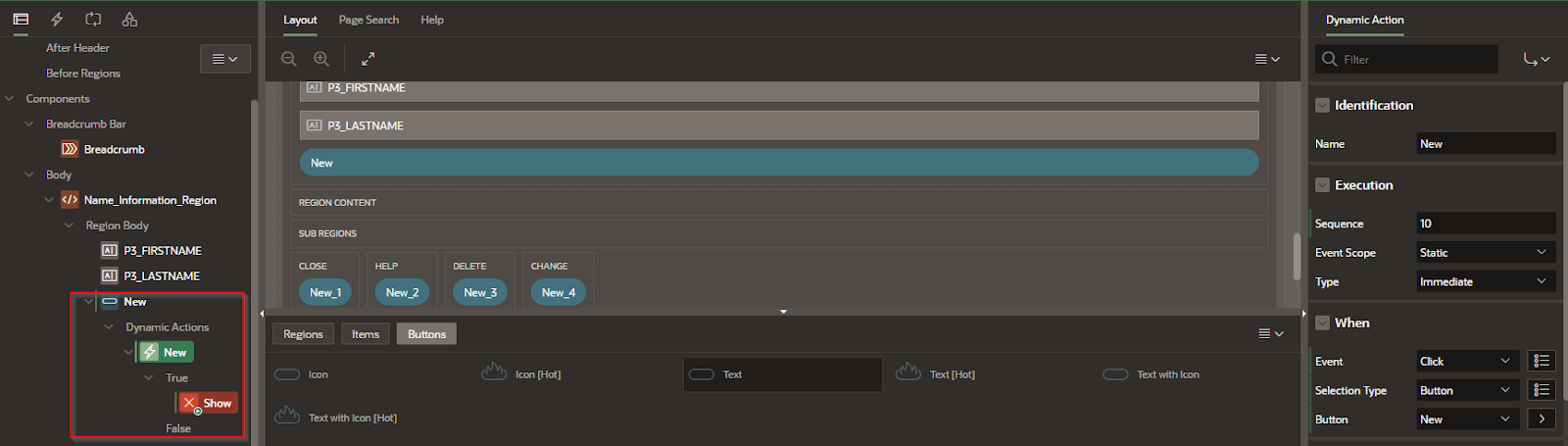Open the tree pane menu dropdown
Screen dimensions: 1568x446
coord(225,59)
